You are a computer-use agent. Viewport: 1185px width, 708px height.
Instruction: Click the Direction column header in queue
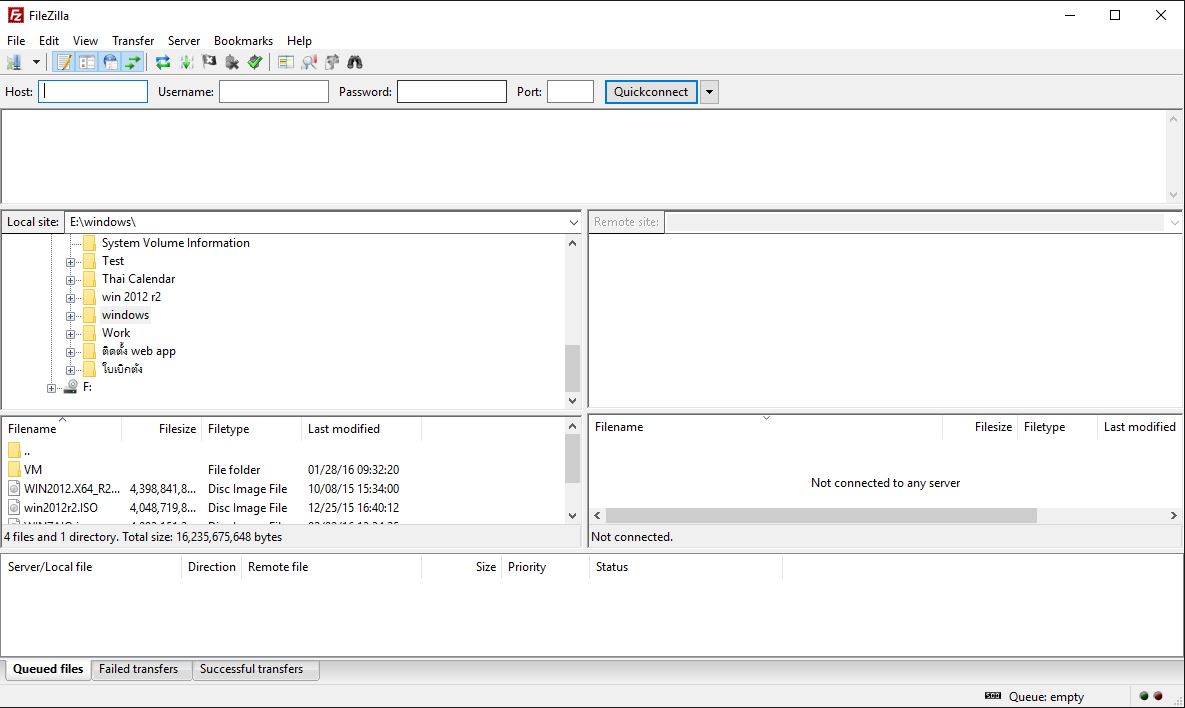point(212,567)
